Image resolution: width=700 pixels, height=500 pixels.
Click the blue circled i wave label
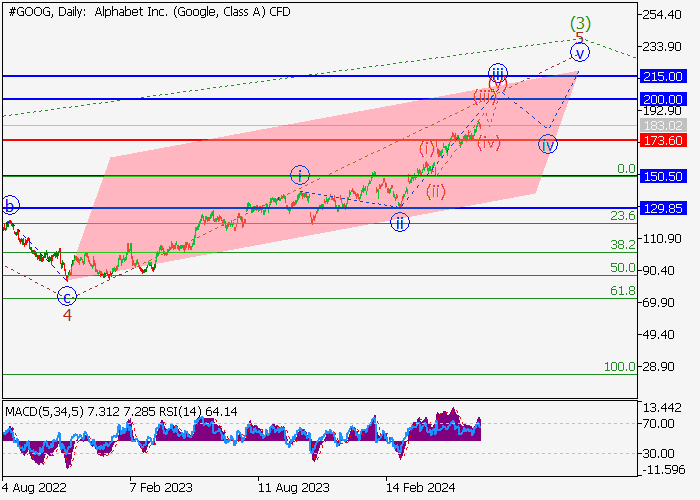point(300,175)
